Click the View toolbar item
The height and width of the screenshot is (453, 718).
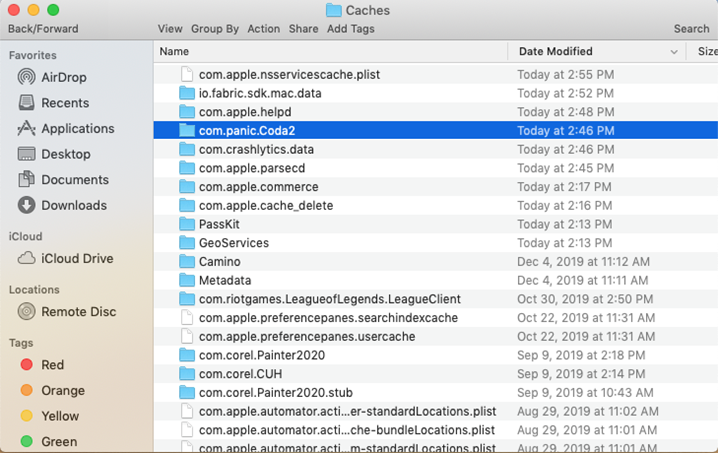[x=170, y=29]
